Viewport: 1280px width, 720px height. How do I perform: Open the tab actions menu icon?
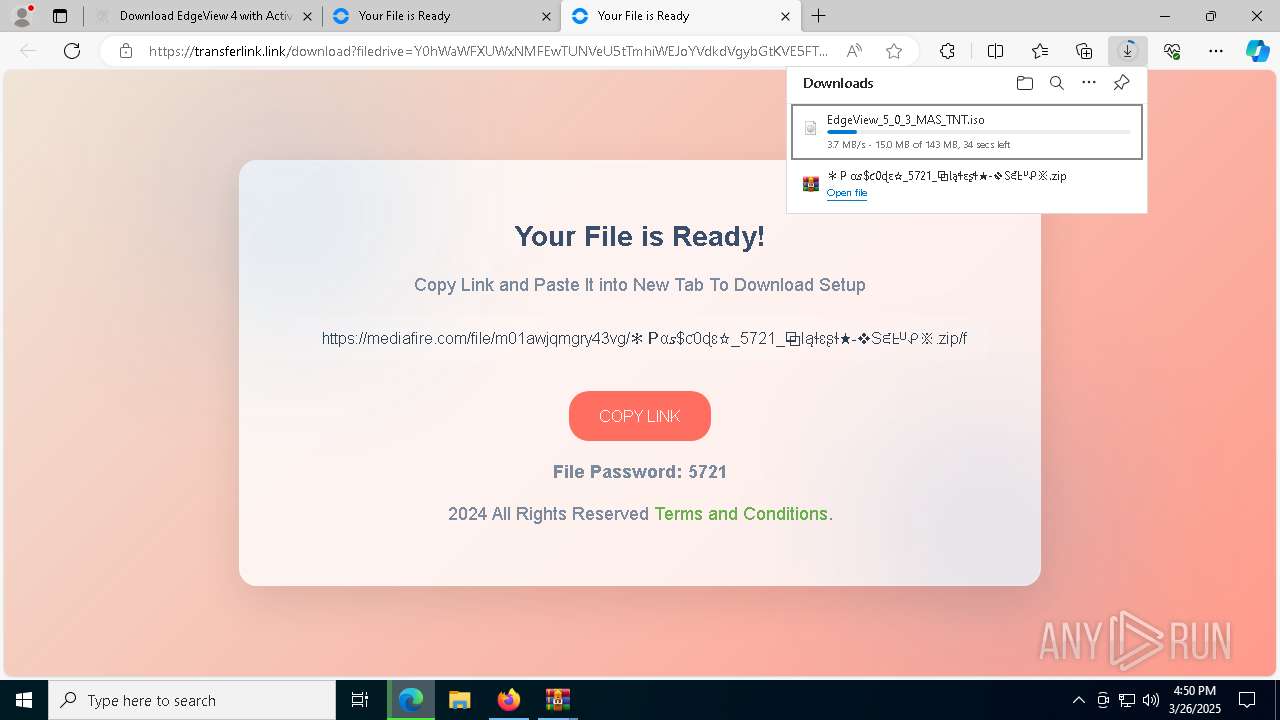pyautogui.click(x=60, y=16)
